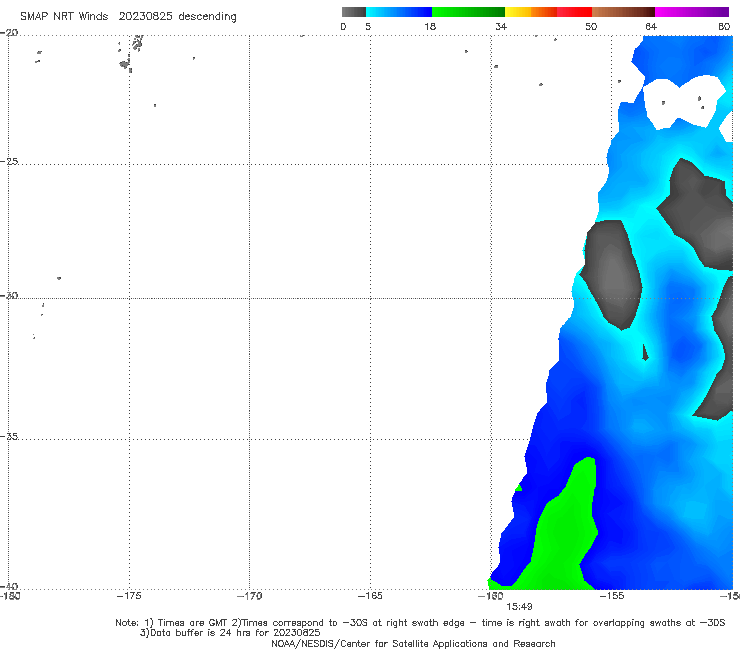Click the latitude label "-35"

(9, 437)
